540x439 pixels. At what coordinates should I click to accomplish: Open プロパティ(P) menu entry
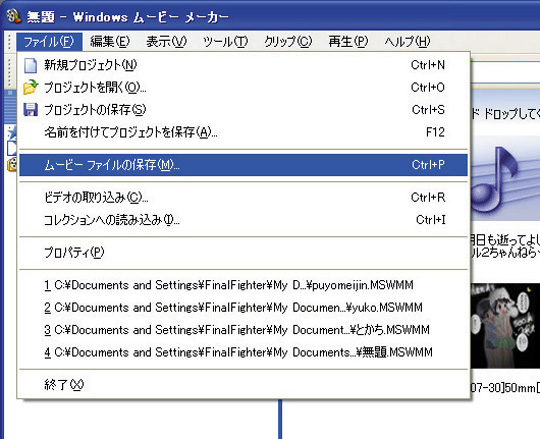click(x=243, y=253)
